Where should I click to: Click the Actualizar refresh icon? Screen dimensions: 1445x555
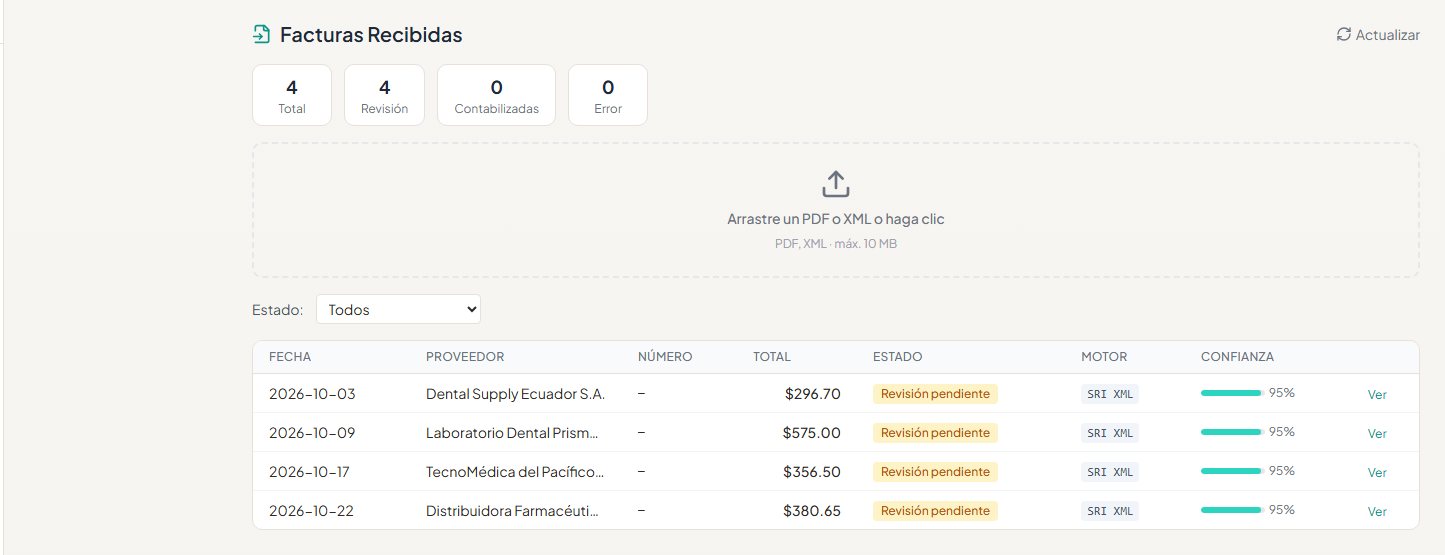1344,34
